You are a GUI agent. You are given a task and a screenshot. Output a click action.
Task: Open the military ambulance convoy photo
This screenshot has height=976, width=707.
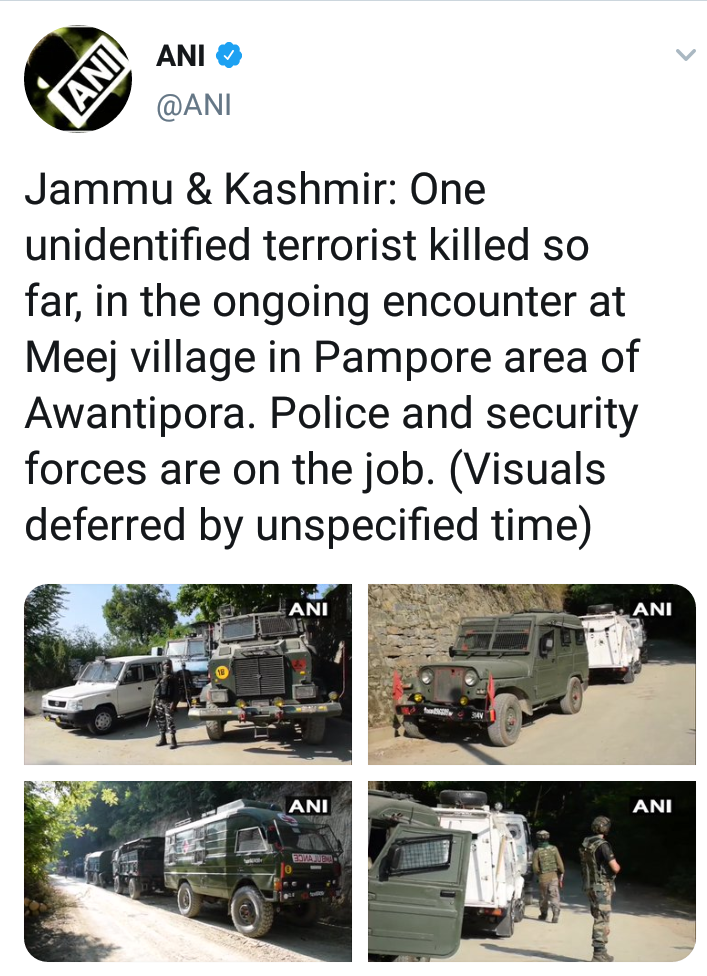tap(188, 871)
